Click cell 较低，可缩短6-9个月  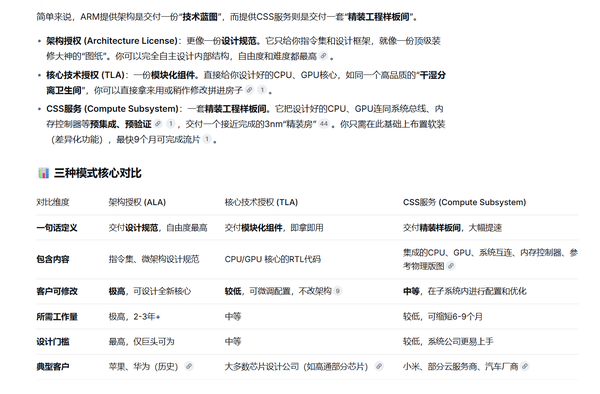[443, 316]
